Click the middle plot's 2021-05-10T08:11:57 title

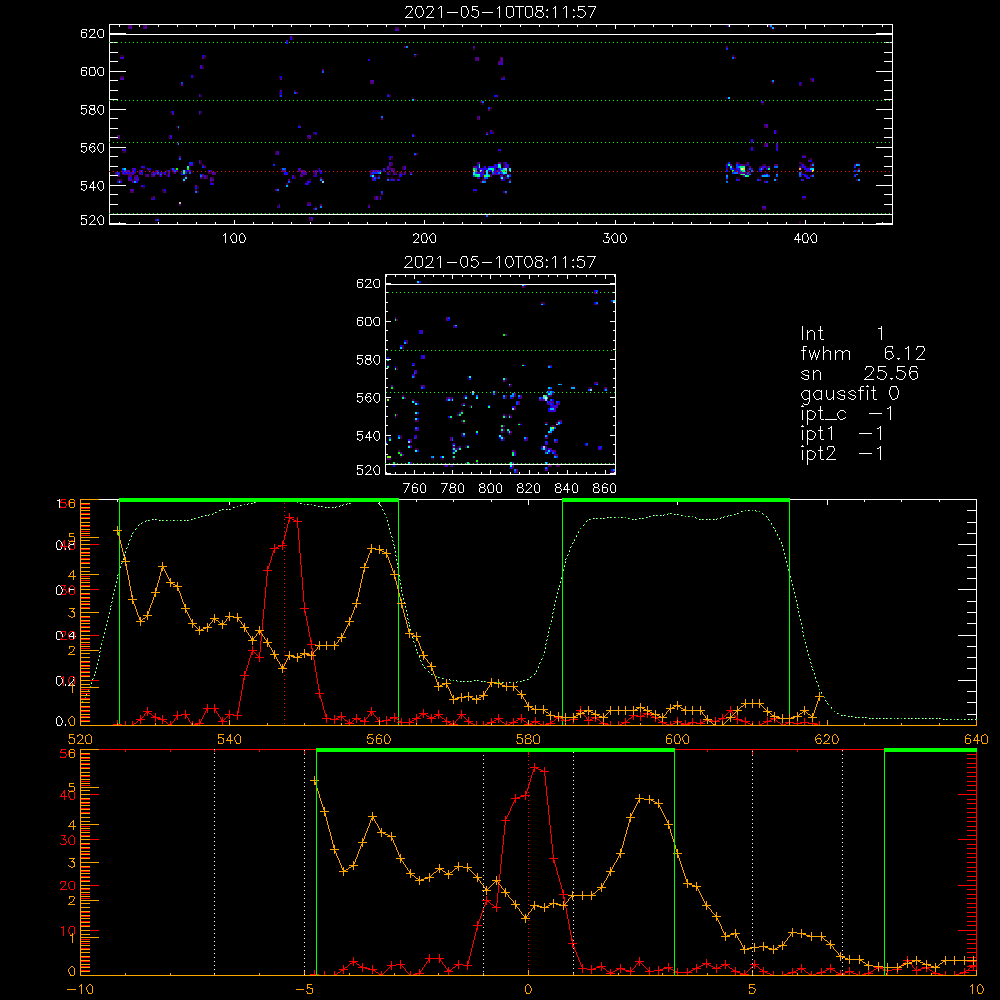[x=500, y=262]
